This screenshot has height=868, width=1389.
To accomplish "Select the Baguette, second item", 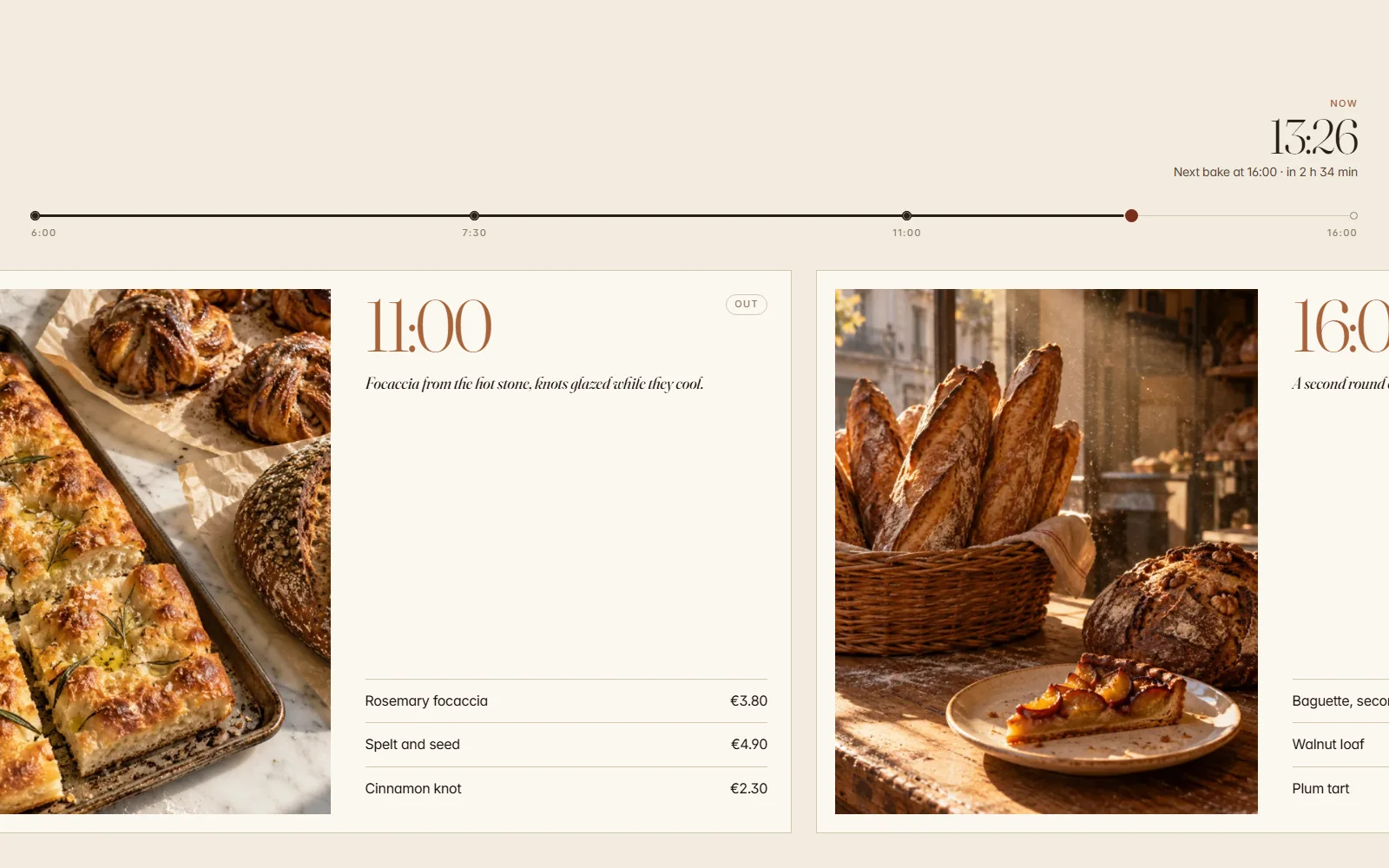I will (1340, 700).
